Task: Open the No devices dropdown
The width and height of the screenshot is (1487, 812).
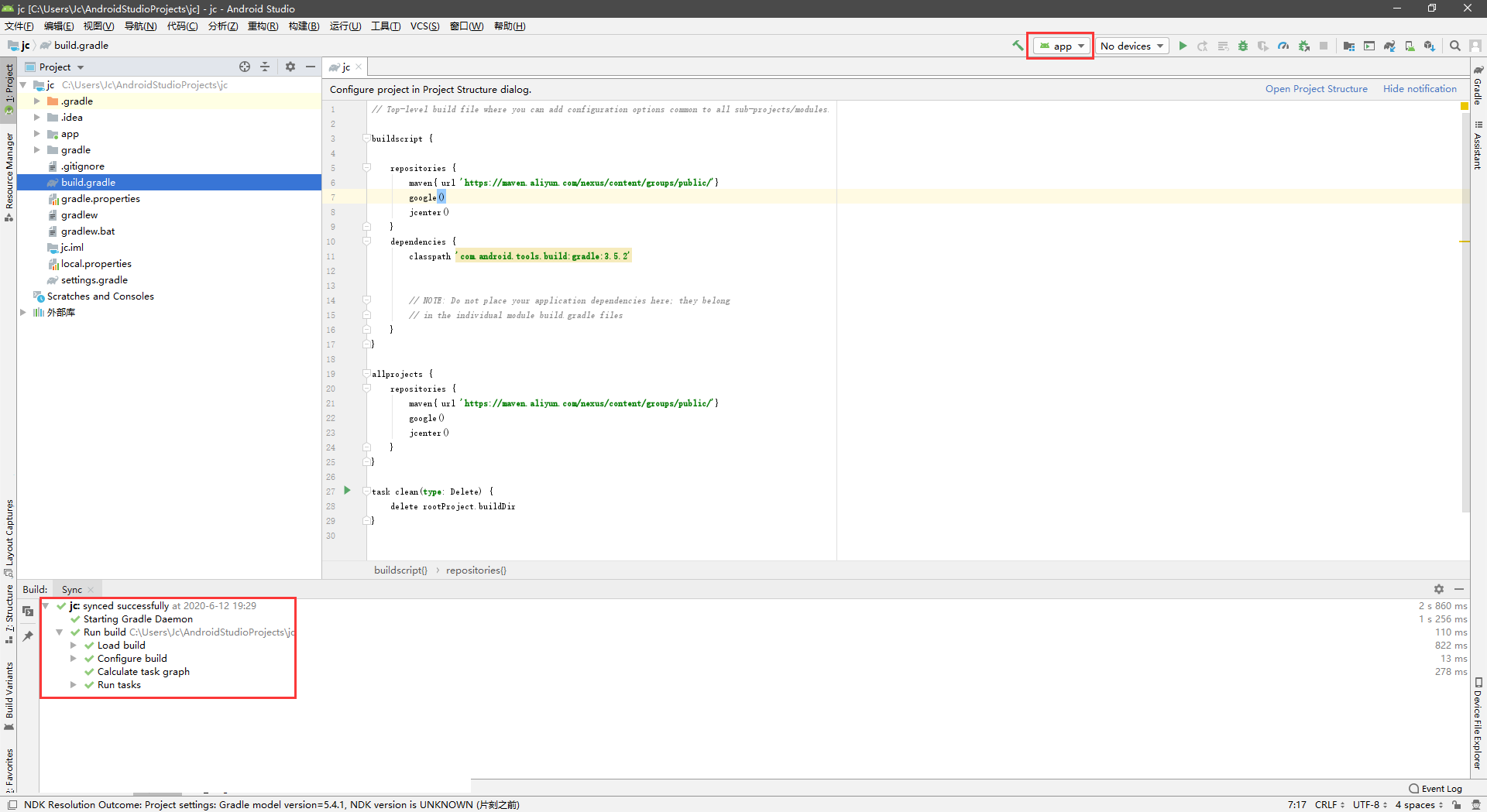Action: [1132, 46]
